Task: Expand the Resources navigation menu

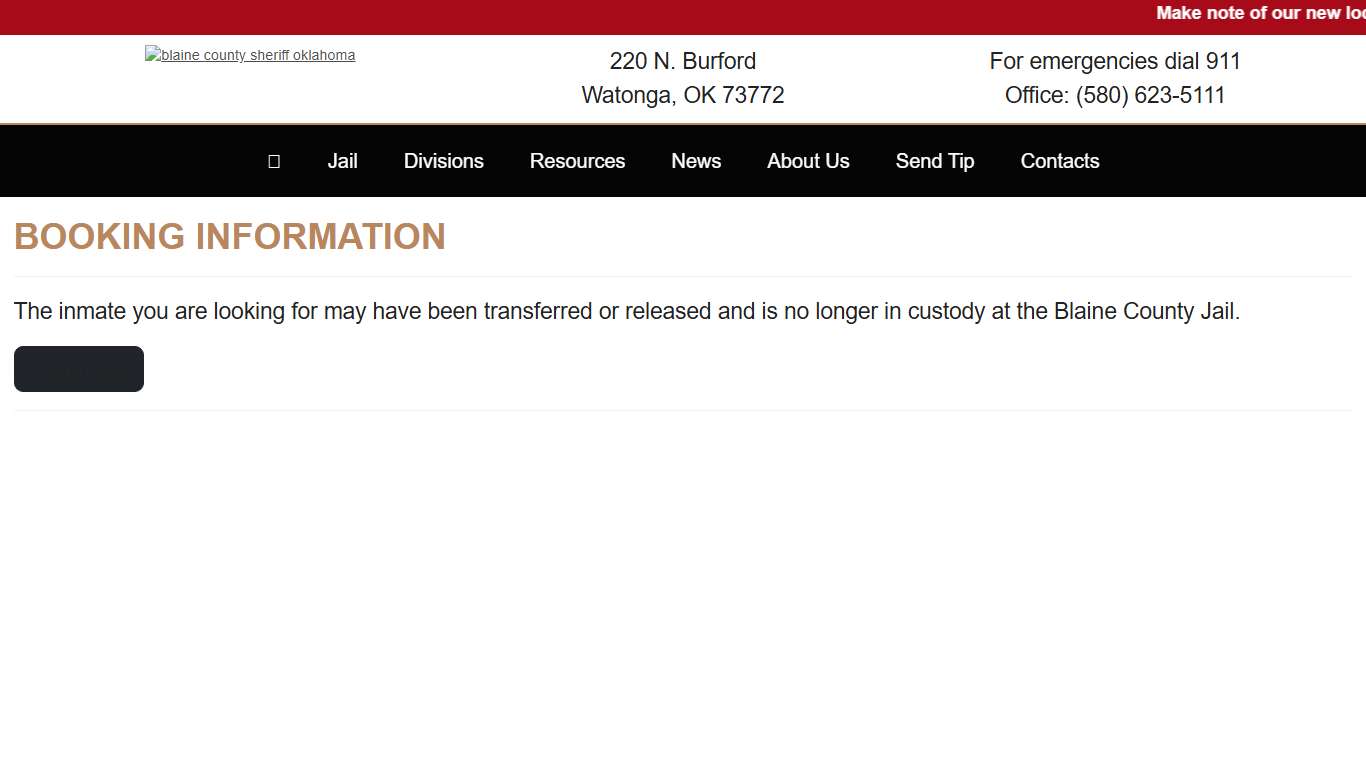Action: tap(577, 161)
